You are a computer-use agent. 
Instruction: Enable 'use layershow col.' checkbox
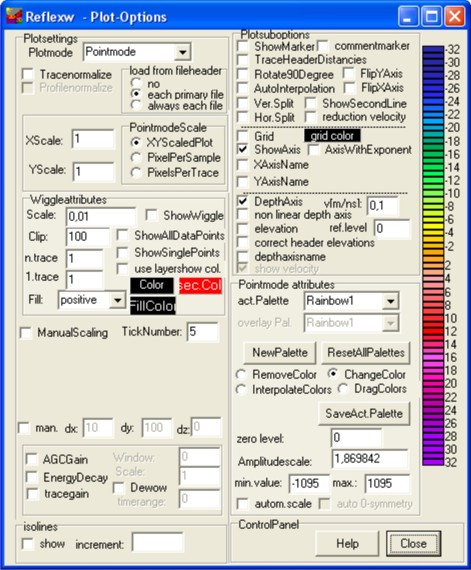[x=122, y=269]
